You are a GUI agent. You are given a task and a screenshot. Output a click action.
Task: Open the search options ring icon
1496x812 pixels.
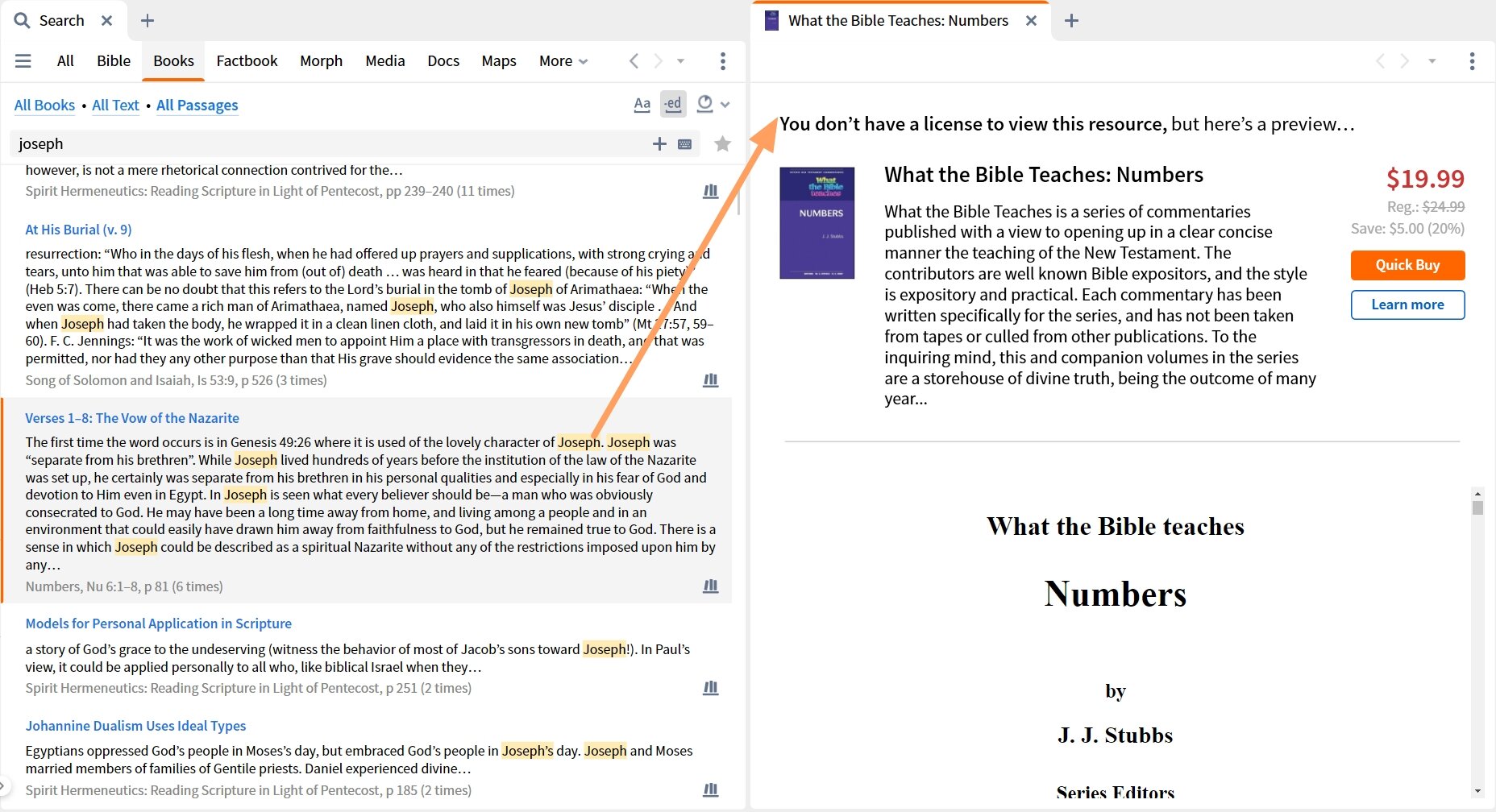704,103
